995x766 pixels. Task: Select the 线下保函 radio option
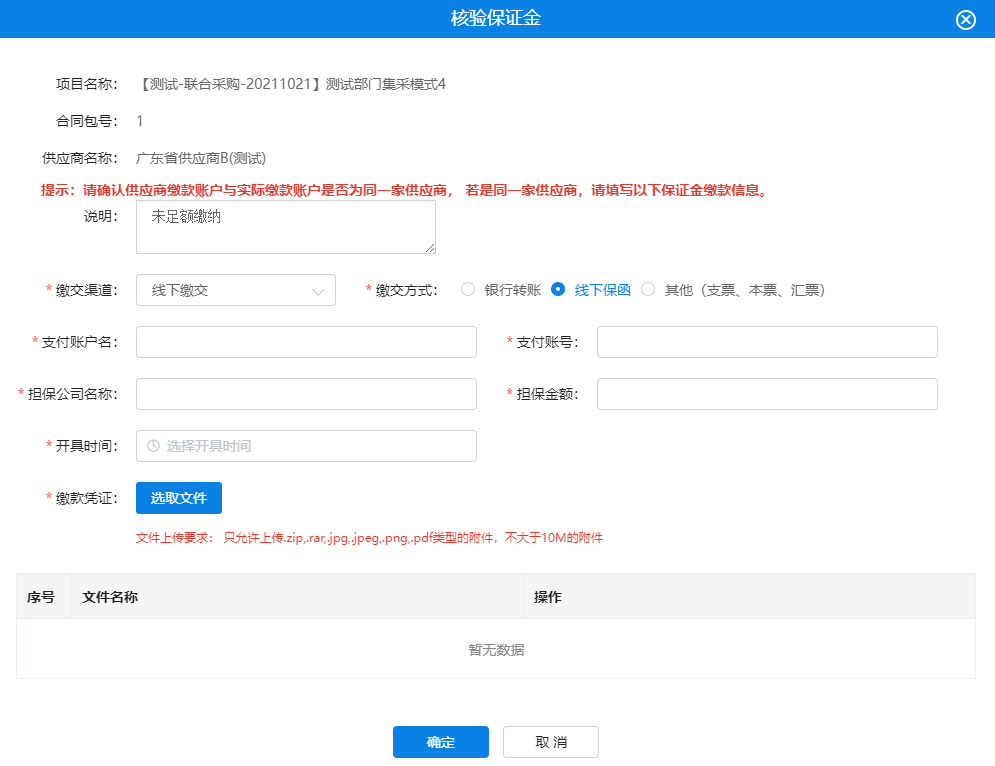(x=558, y=290)
